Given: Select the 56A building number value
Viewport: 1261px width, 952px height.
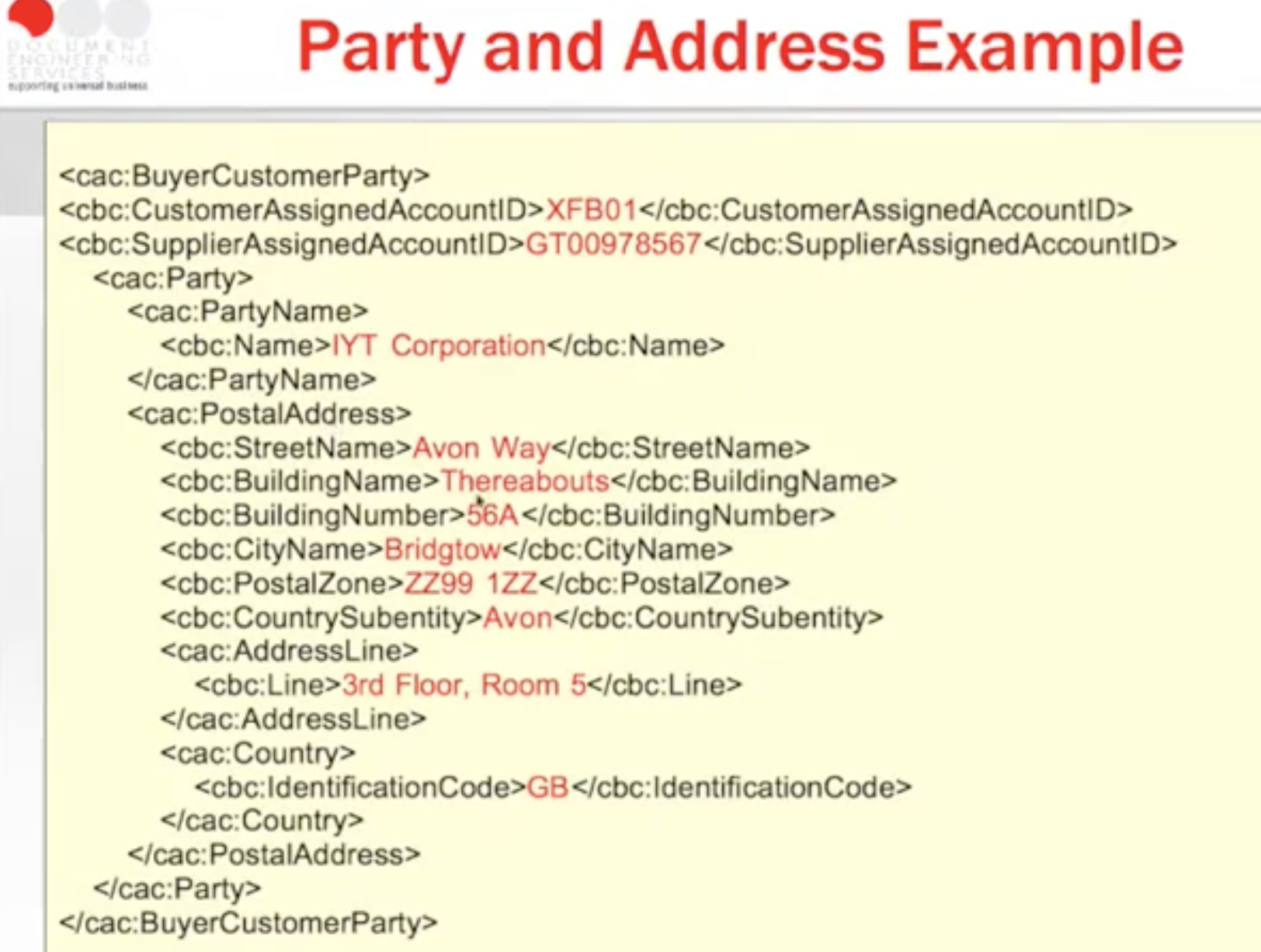Looking at the screenshot, I should pyautogui.click(x=492, y=516).
